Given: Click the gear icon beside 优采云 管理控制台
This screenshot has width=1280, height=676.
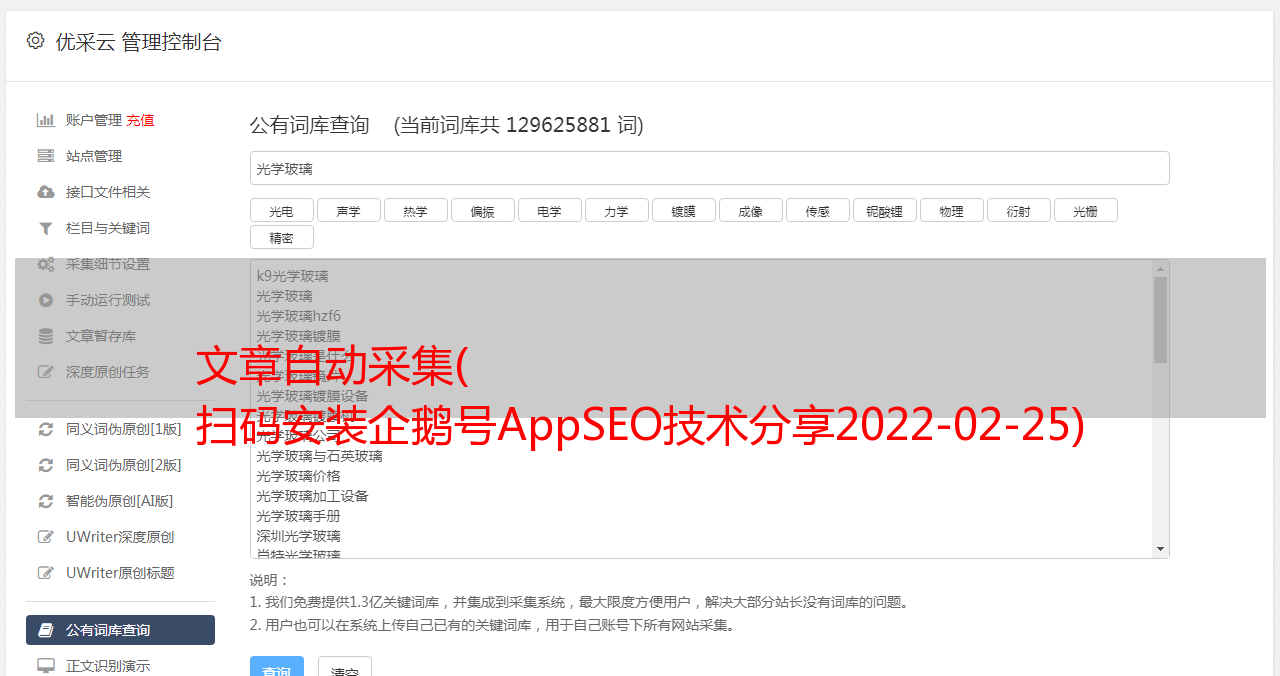Looking at the screenshot, I should pyautogui.click(x=36, y=41).
